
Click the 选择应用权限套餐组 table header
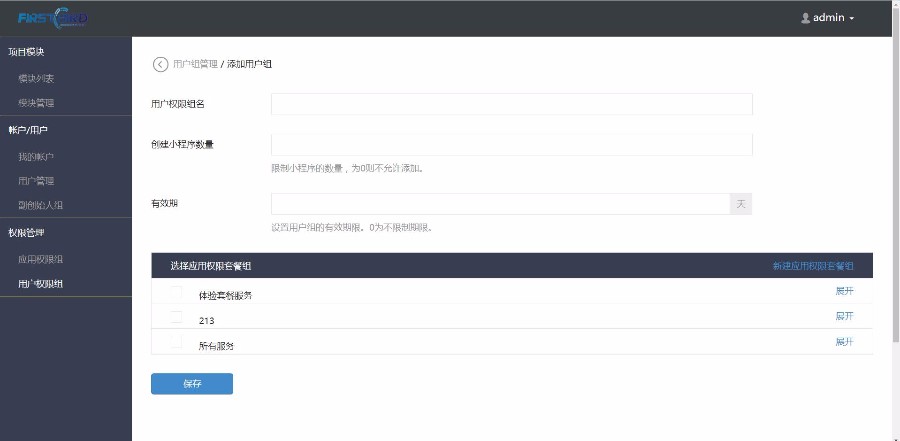click(211, 266)
